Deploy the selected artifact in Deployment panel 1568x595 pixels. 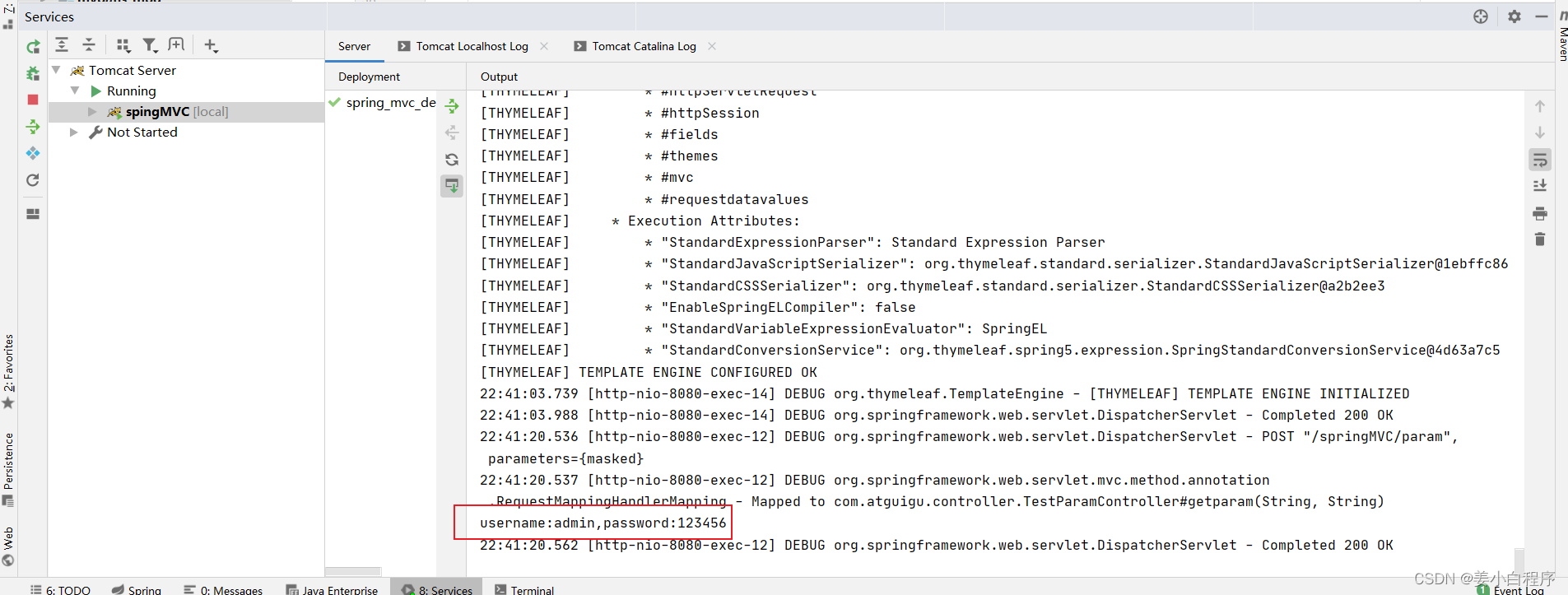[x=452, y=106]
